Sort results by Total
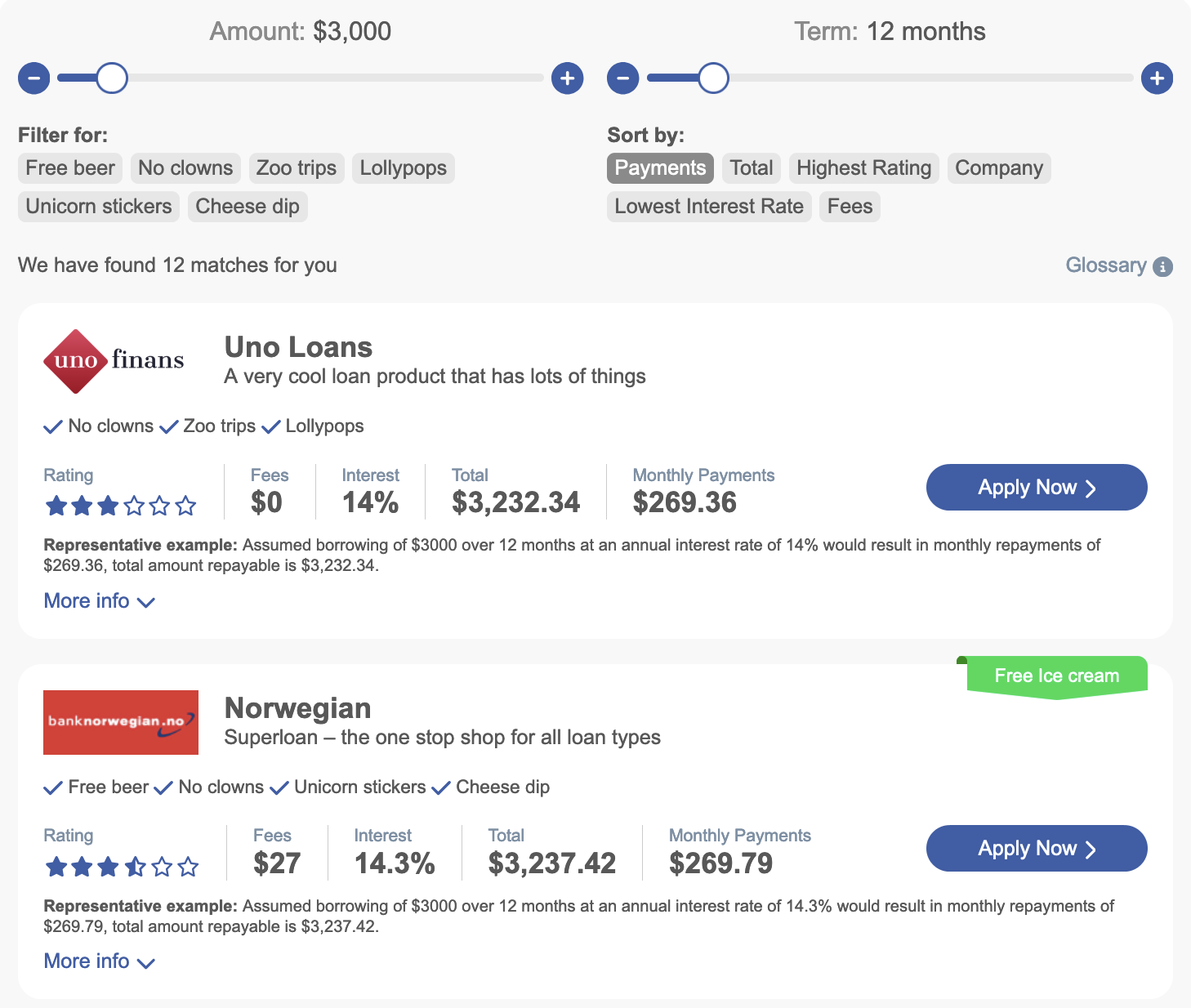Viewport: 1191px width, 1008px height. click(752, 168)
